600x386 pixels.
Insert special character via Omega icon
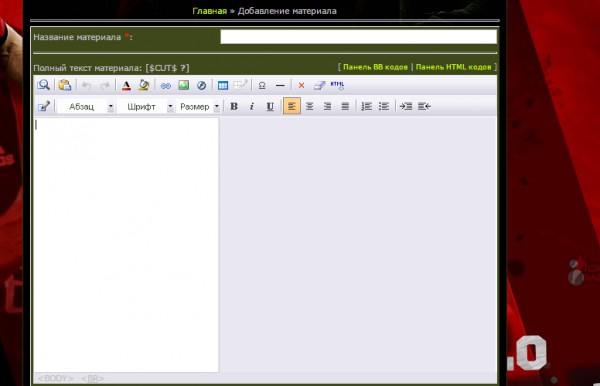point(262,85)
